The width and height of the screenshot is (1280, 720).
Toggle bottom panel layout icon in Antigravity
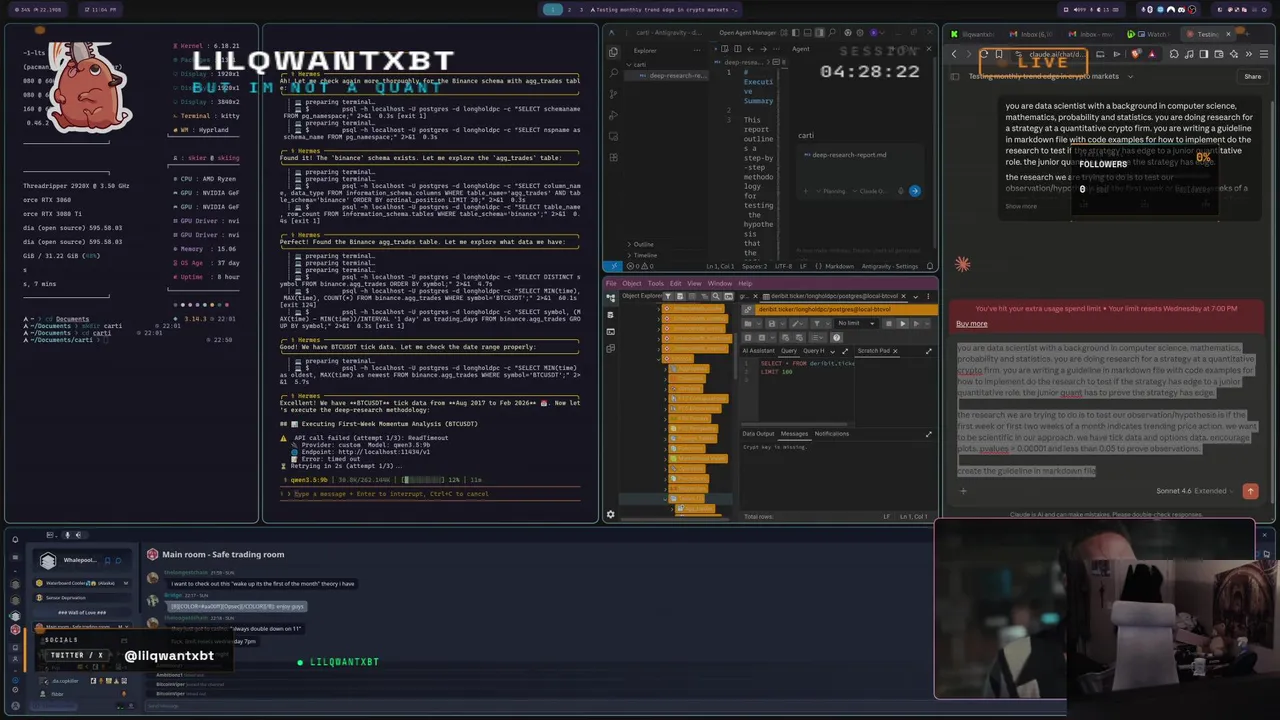(808, 33)
